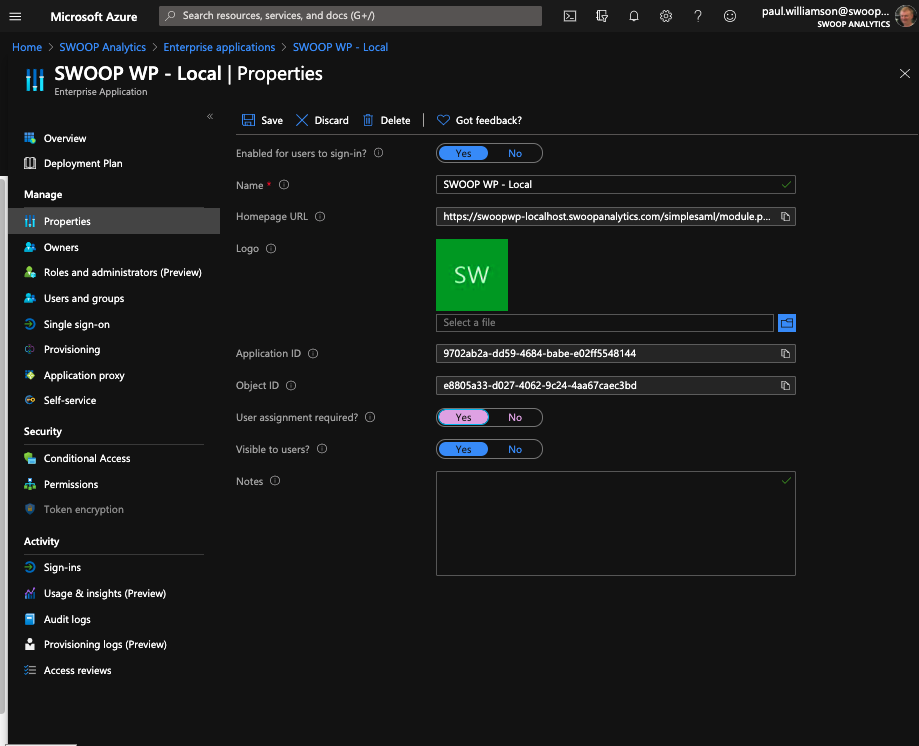Set Visible to users to Yes
This screenshot has width=919, height=746.
point(463,449)
